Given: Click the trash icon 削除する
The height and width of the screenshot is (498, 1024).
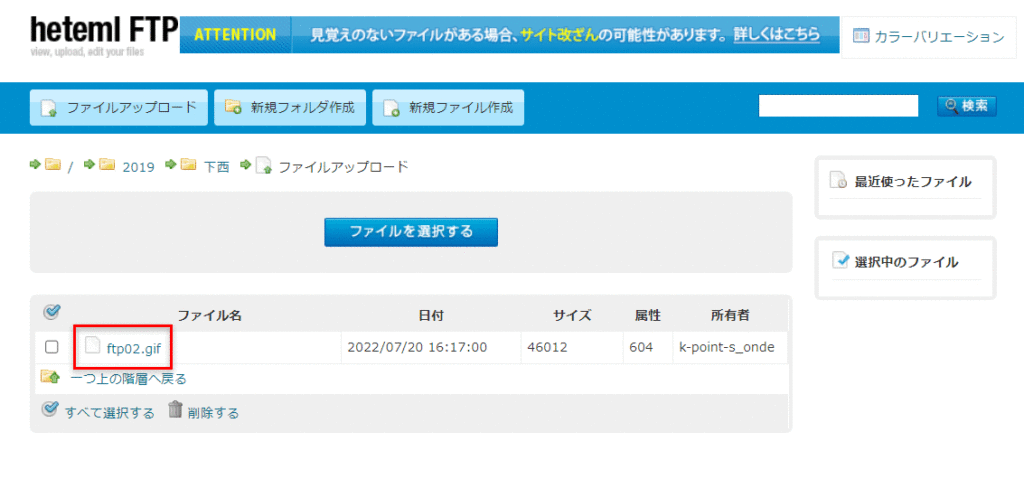Looking at the screenshot, I should [176, 410].
